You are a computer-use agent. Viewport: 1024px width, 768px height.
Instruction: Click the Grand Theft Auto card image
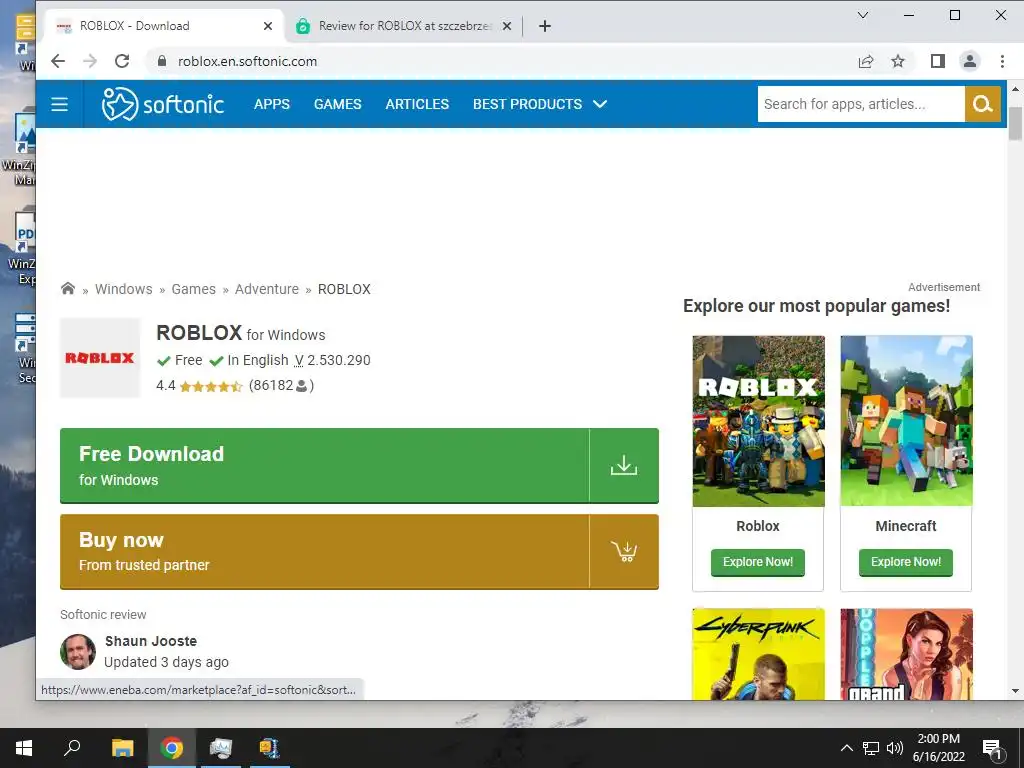(x=906, y=654)
